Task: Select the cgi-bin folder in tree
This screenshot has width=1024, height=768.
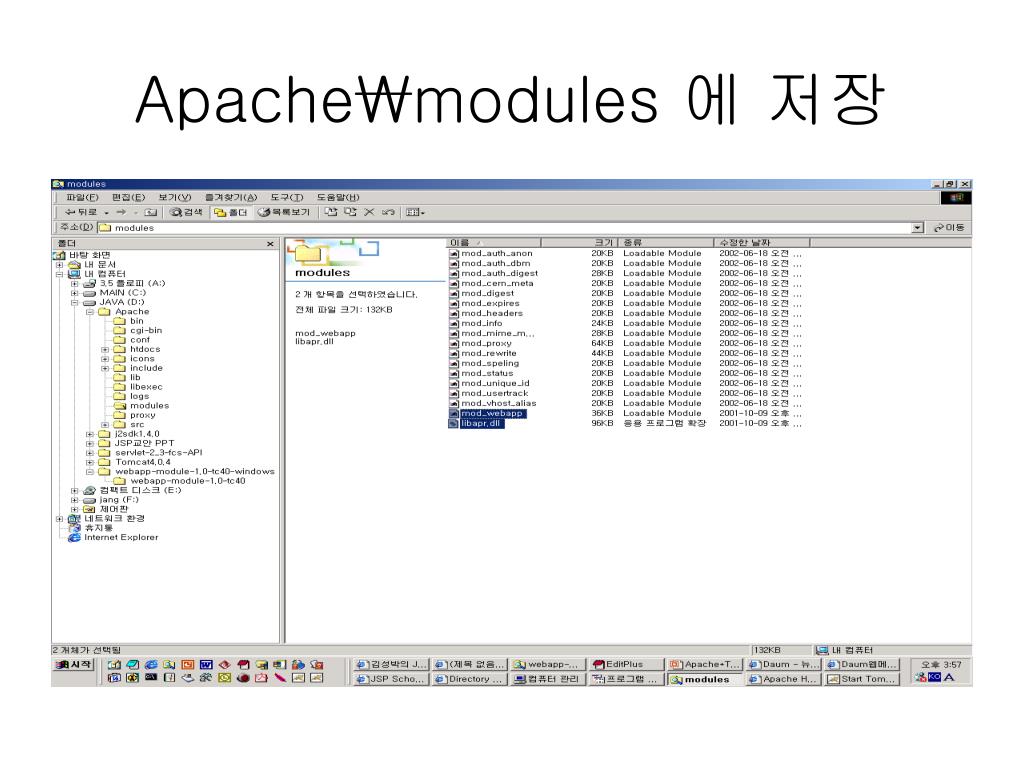Action: tap(146, 330)
